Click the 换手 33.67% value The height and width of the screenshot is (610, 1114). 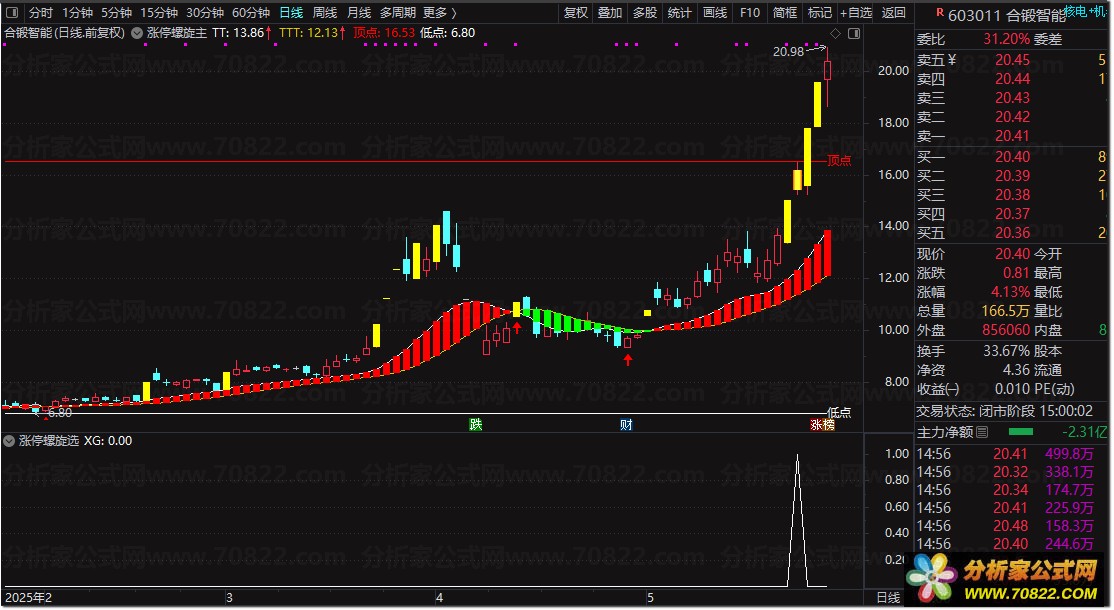pyautogui.click(x=1006, y=351)
